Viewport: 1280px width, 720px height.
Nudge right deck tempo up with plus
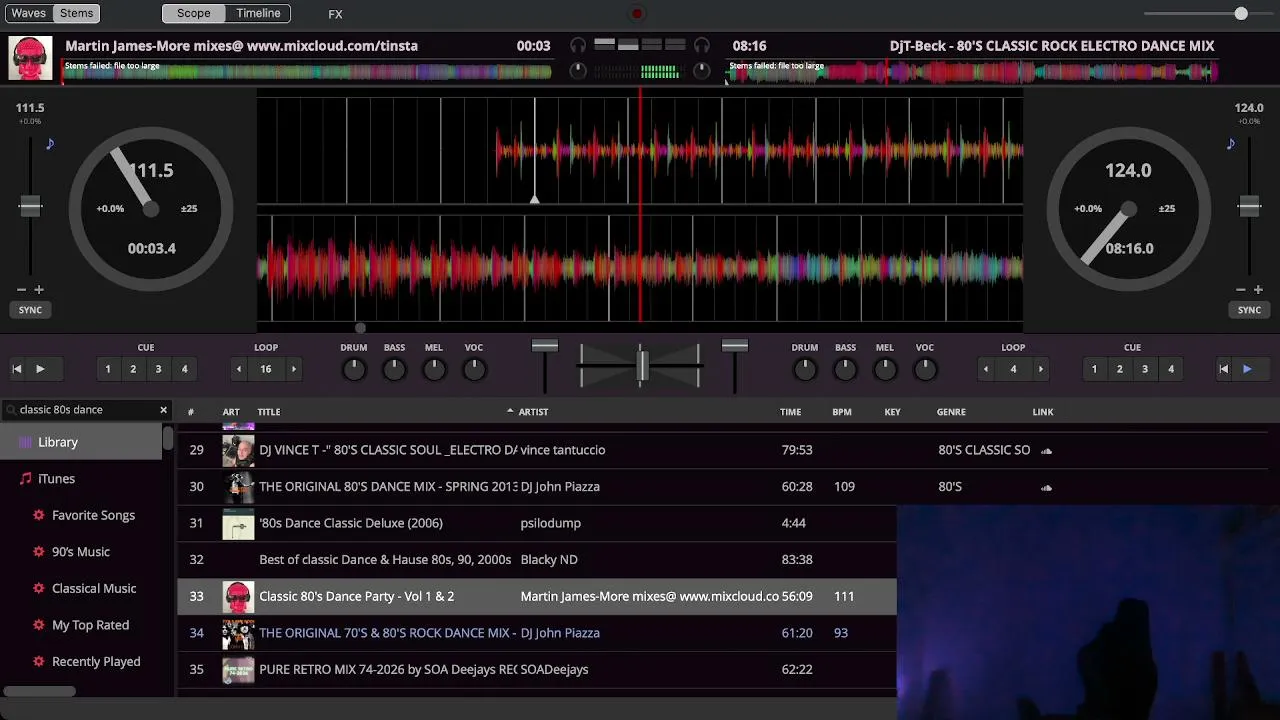pos(1258,290)
